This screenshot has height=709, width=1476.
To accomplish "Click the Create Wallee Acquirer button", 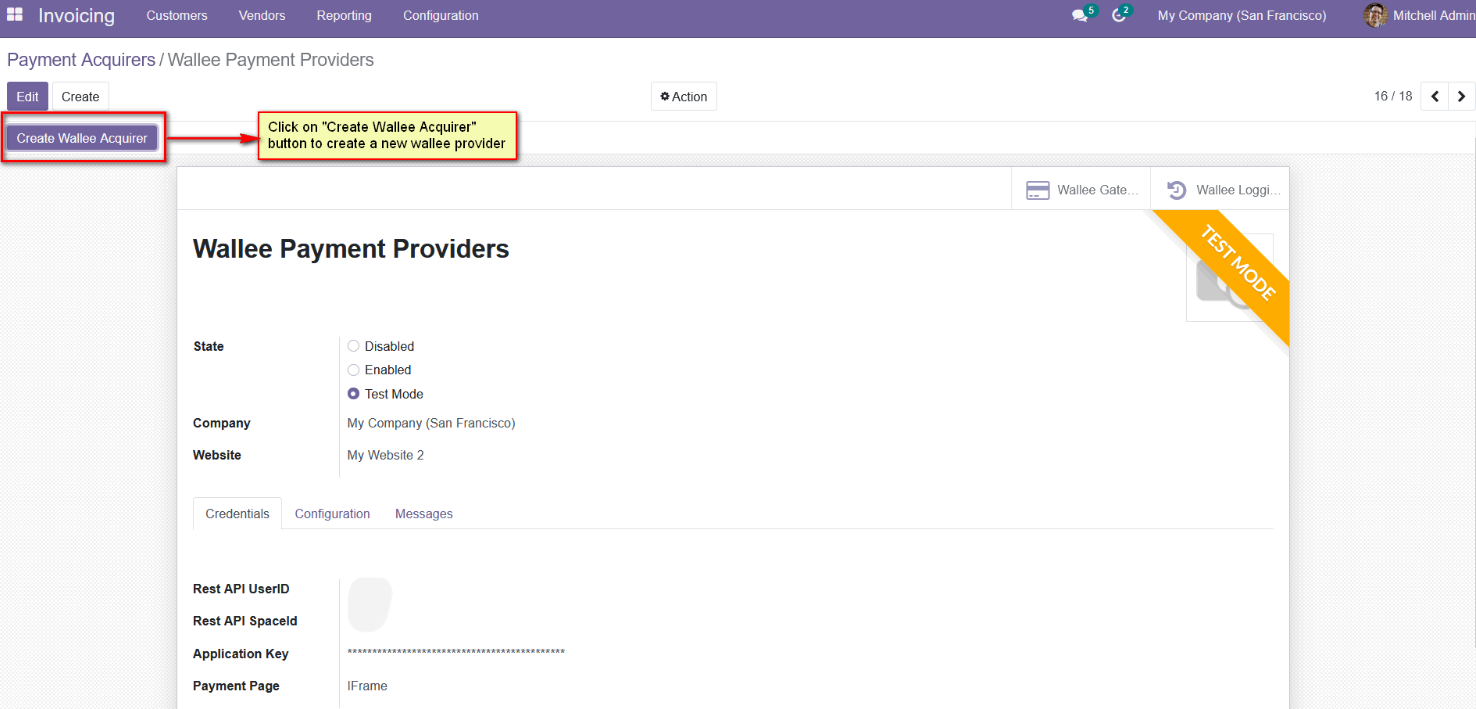I will tap(82, 138).
